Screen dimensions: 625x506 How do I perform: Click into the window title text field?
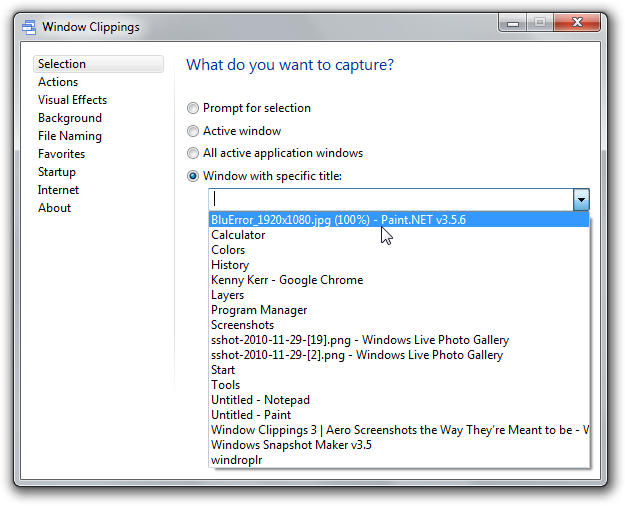pyautogui.click(x=391, y=199)
